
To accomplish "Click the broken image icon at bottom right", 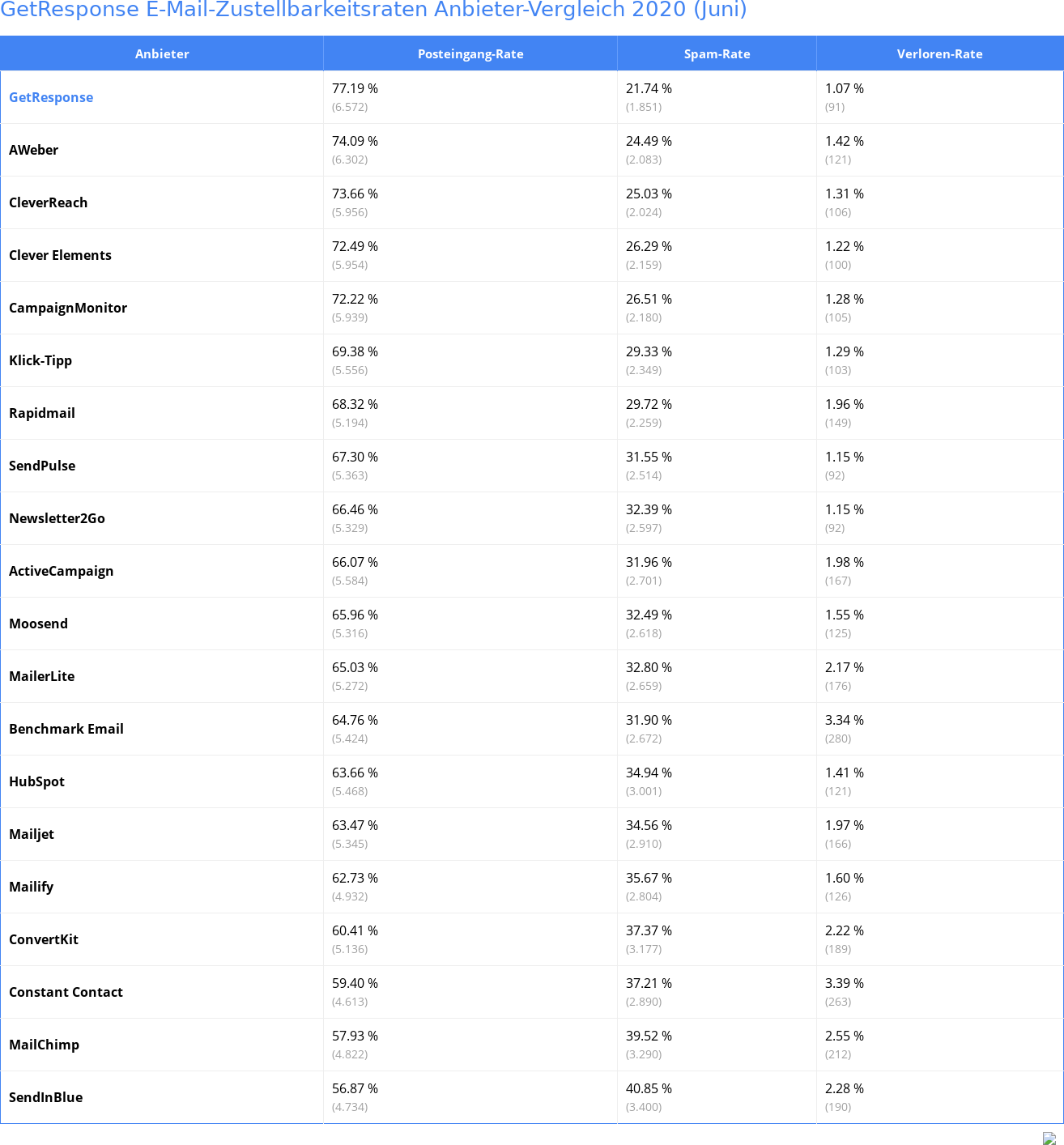I will [x=1049, y=1138].
